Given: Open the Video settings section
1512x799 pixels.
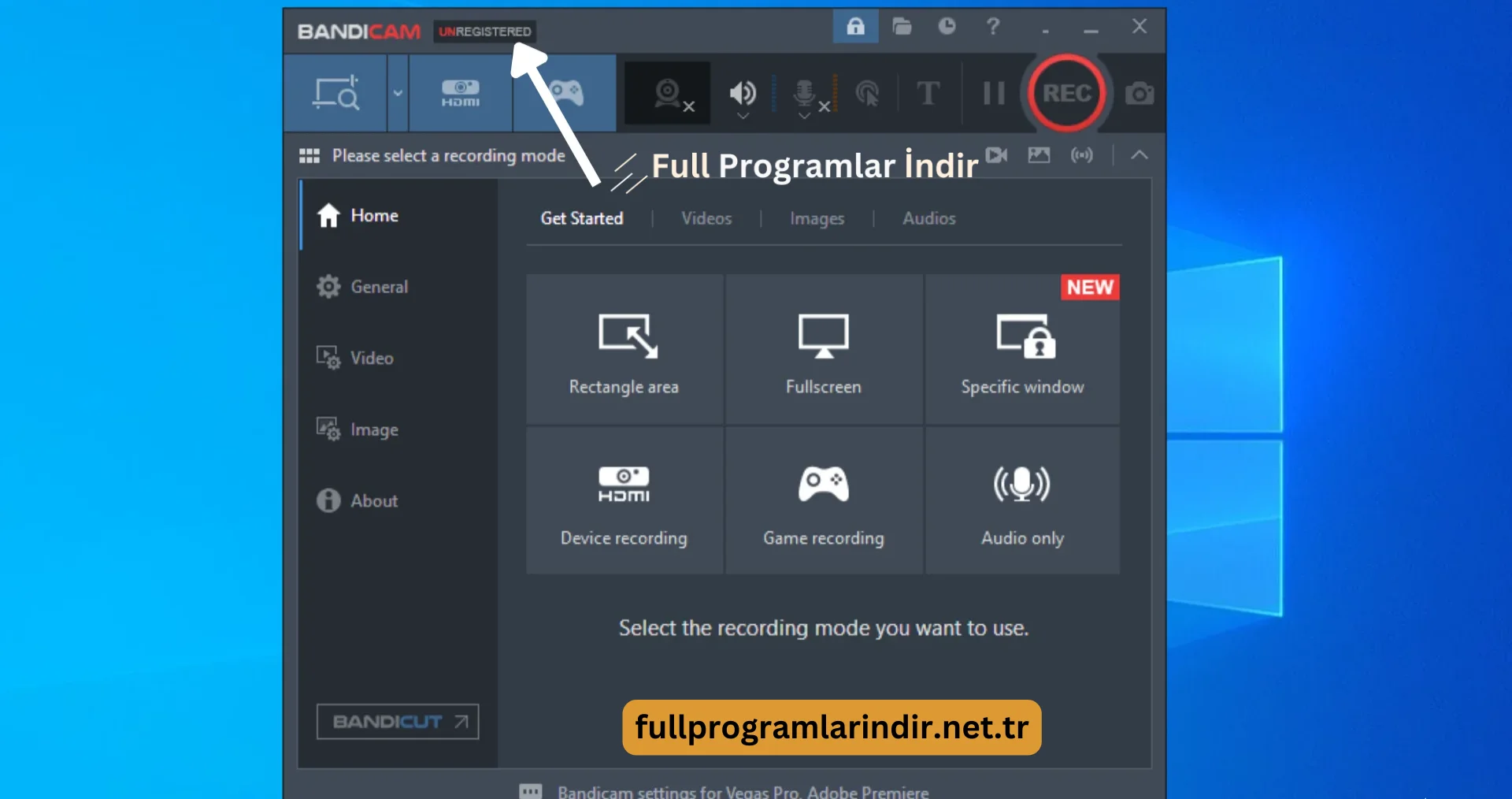Looking at the screenshot, I should pos(398,358).
